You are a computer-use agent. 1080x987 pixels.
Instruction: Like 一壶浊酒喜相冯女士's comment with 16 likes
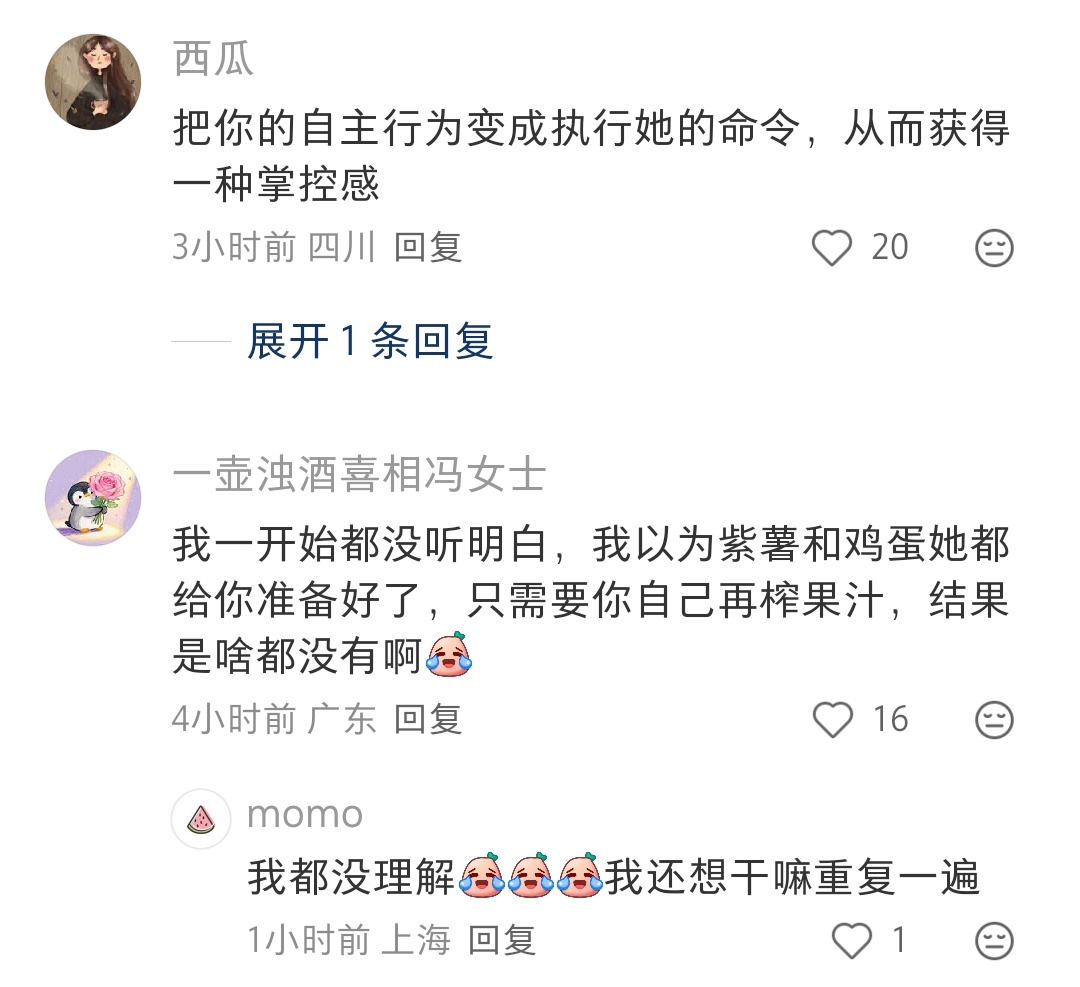pyautogui.click(x=833, y=720)
